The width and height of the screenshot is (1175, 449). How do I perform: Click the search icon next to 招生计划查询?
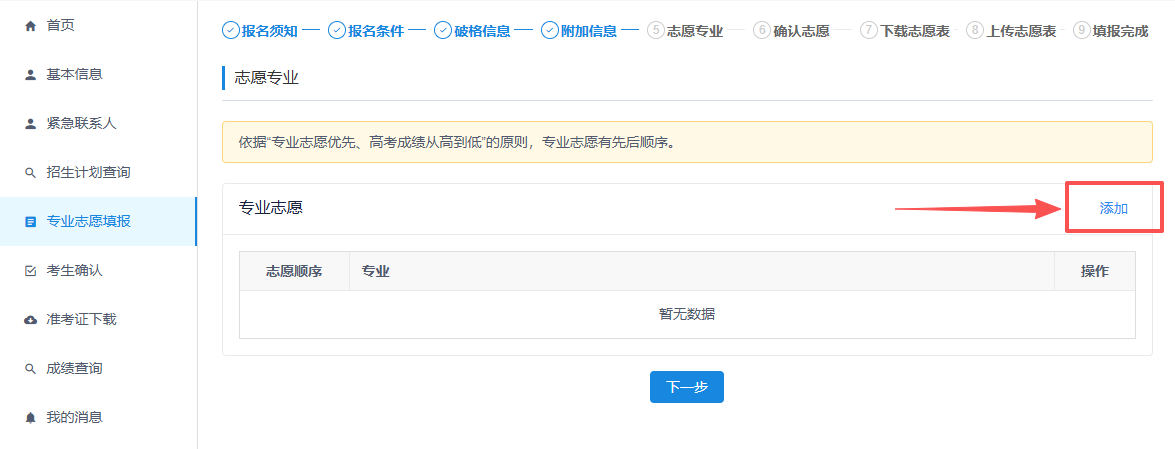point(30,173)
